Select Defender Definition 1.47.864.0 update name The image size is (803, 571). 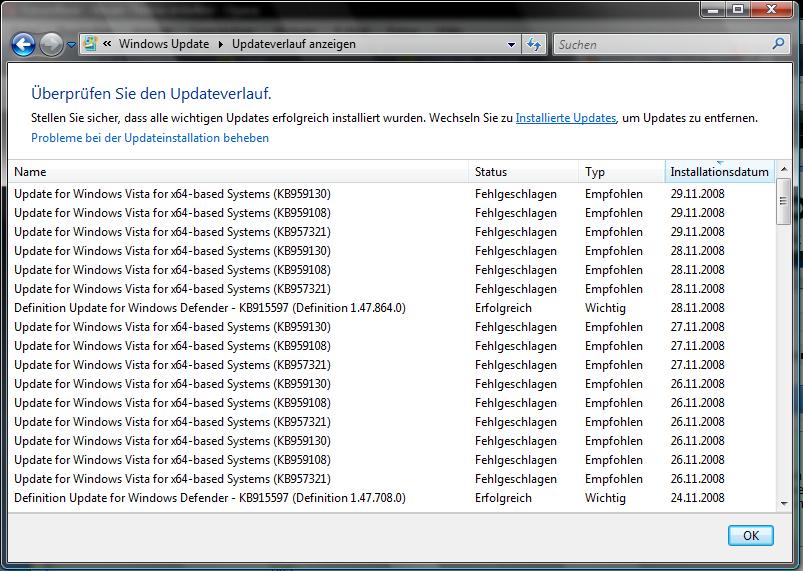click(x=210, y=308)
